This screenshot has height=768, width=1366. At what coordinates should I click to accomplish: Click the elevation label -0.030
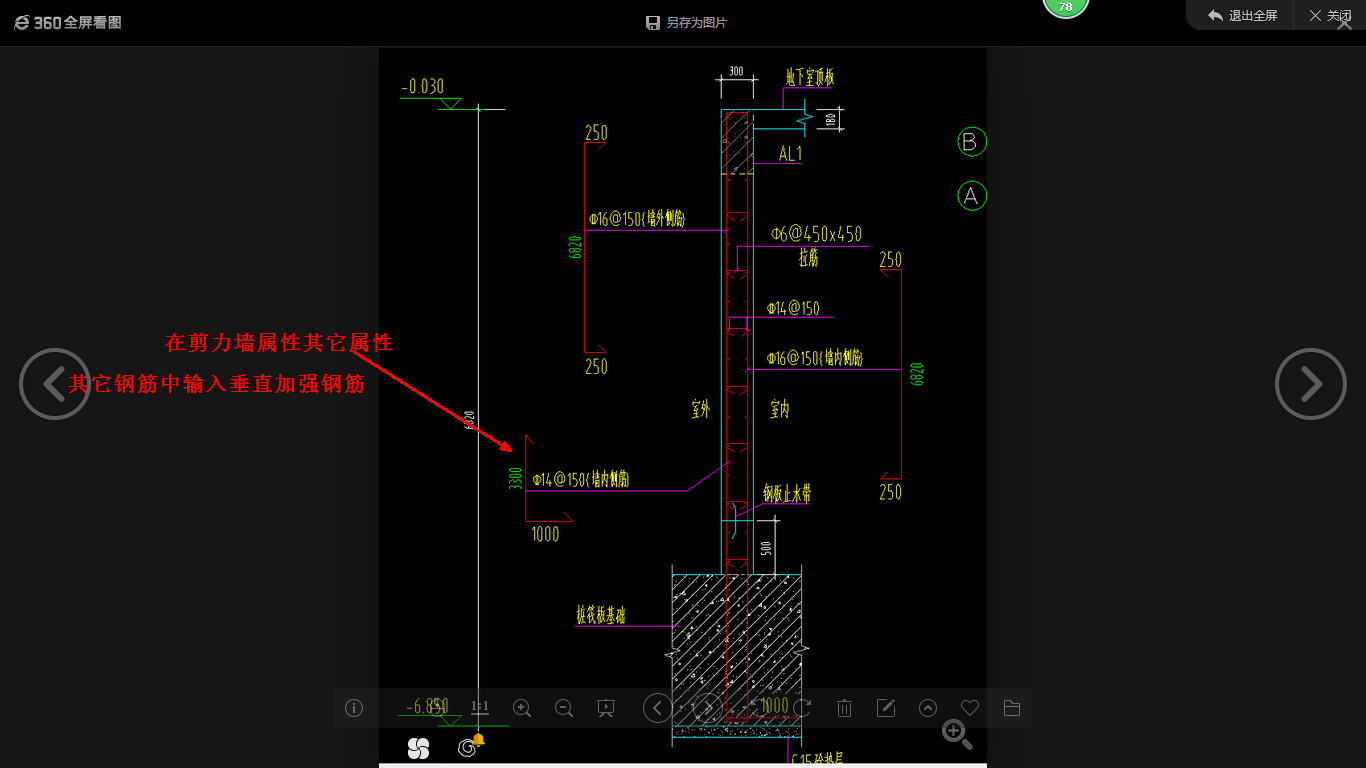pos(422,87)
